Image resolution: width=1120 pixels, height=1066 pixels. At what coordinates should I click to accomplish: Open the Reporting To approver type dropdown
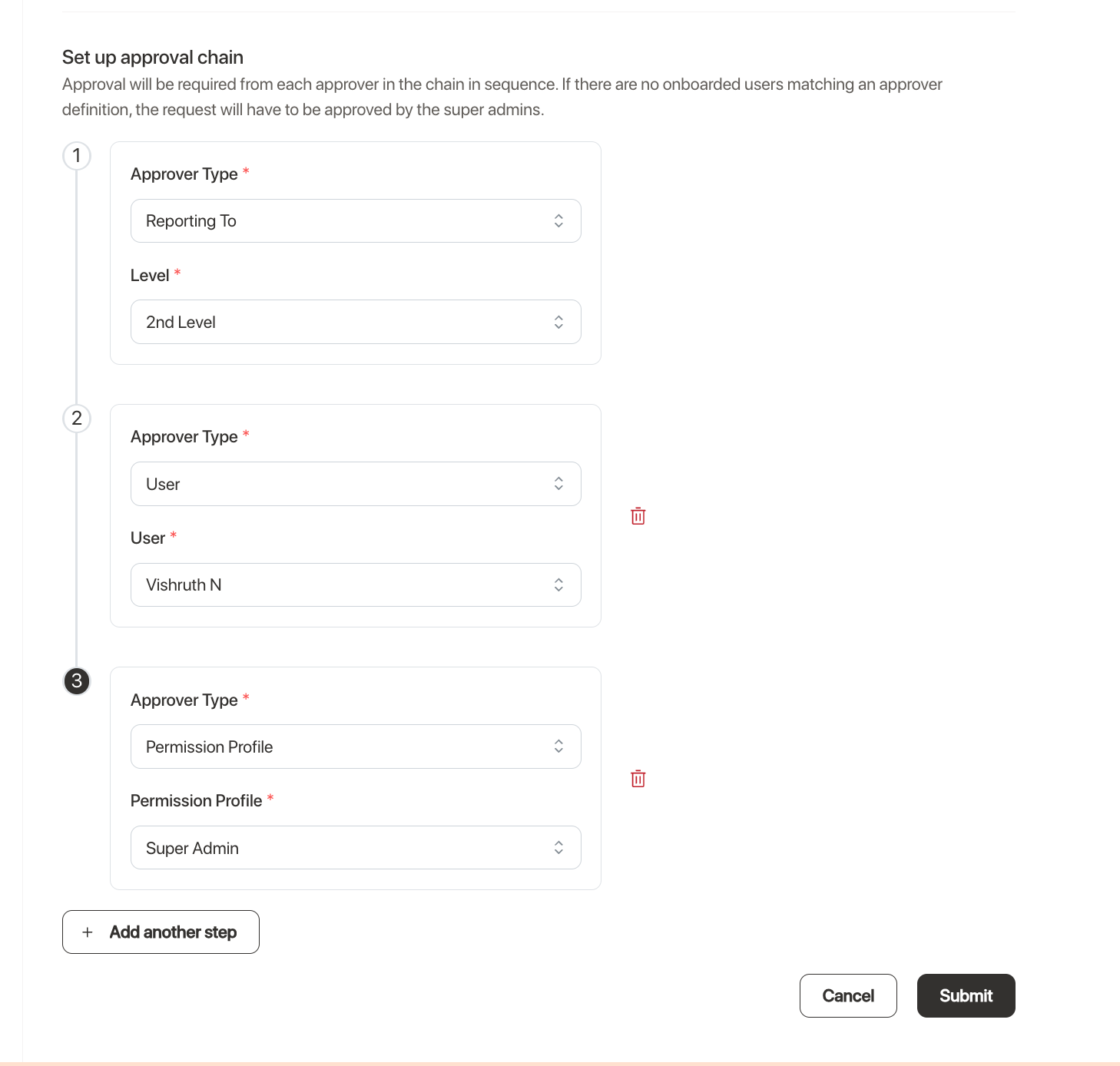pos(356,221)
